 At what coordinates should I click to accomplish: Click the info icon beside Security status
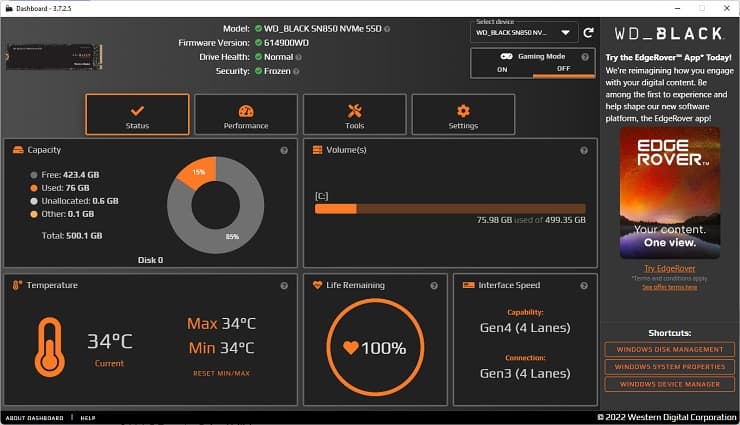(296, 71)
